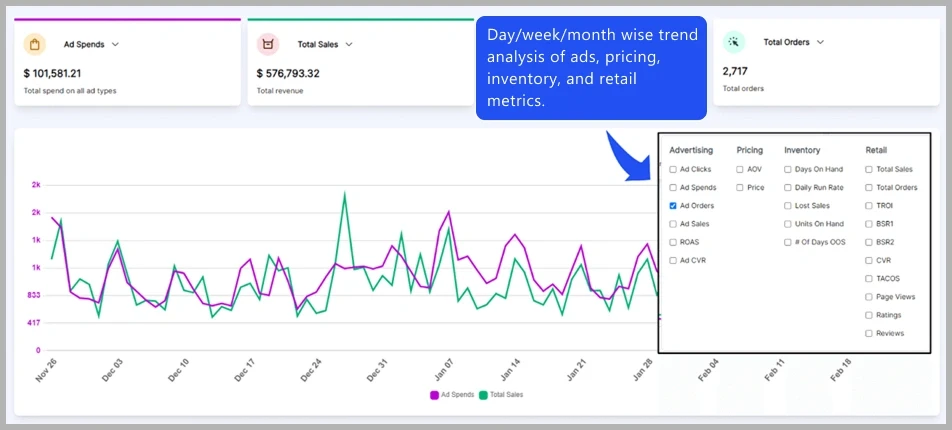
Task: Uncheck the Ad Orders checkbox
Action: (673, 206)
